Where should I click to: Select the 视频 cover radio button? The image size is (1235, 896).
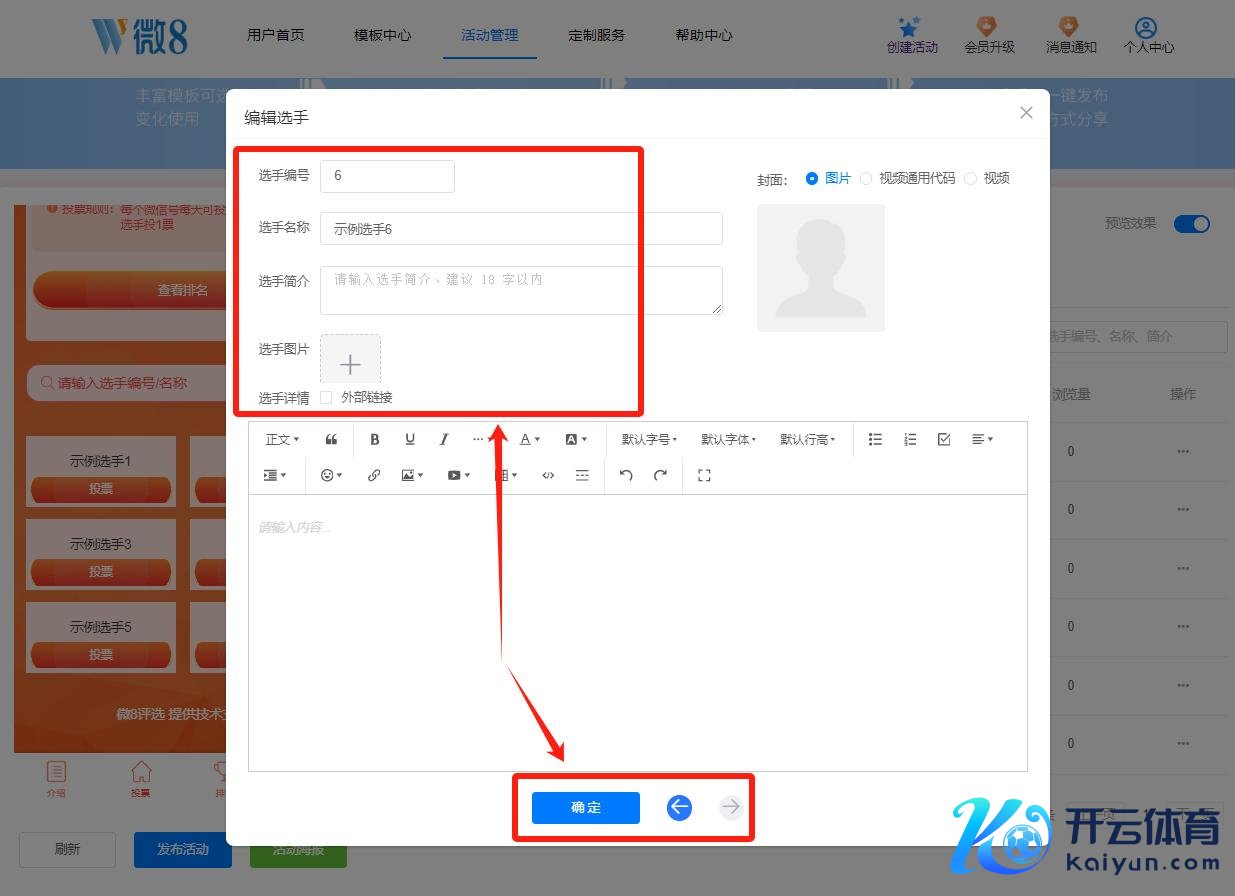pyautogui.click(x=970, y=178)
